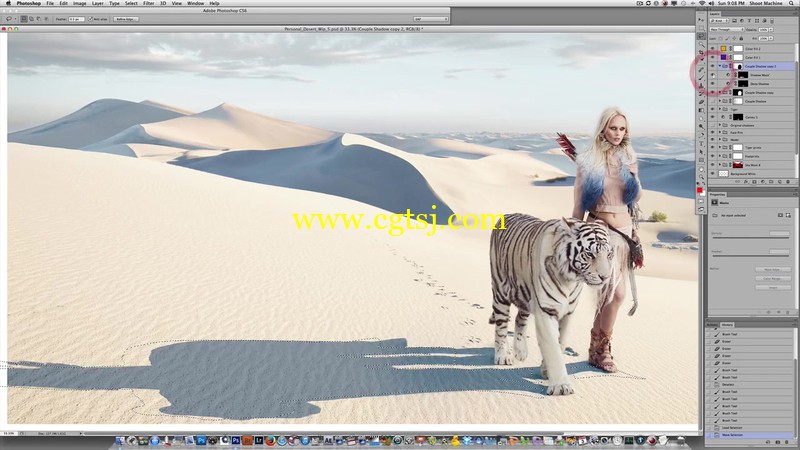Open Firefox icon in the Dock
The image size is (800, 450).
tap(270, 440)
